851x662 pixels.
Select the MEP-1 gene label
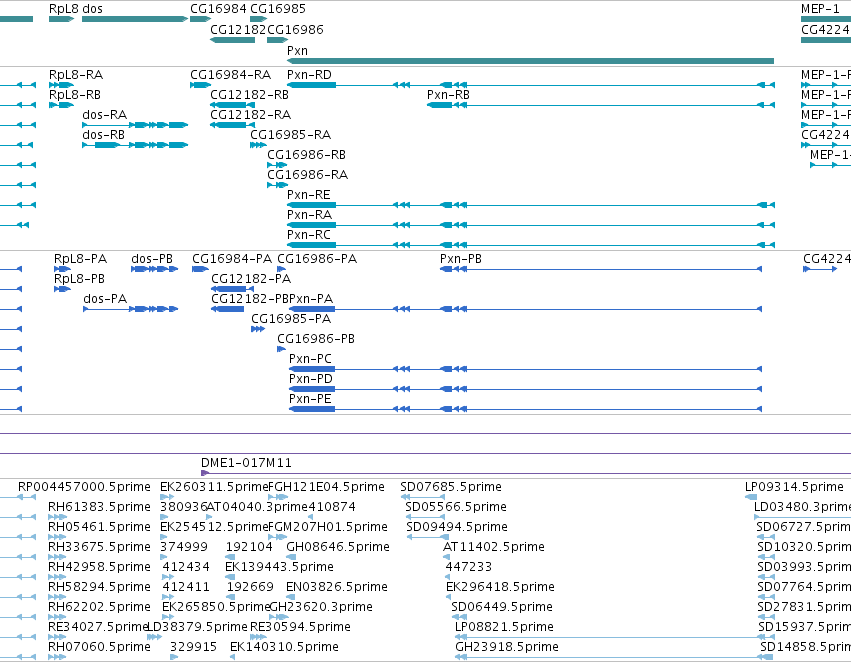[820, 9]
